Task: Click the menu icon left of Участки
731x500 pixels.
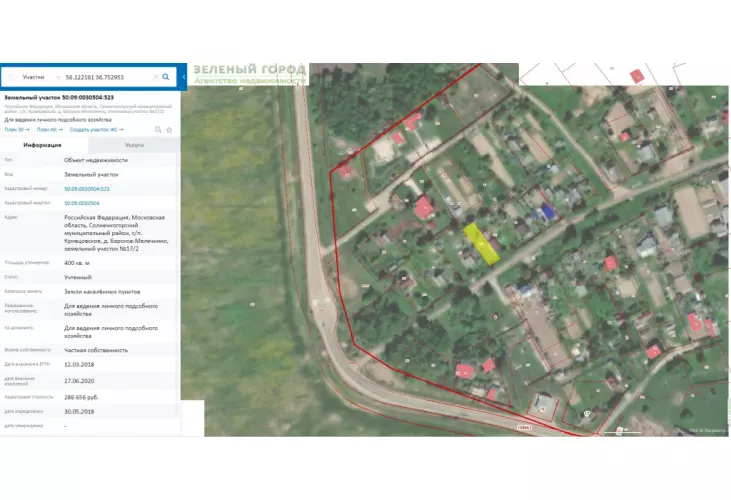Action: click(x=12, y=76)
